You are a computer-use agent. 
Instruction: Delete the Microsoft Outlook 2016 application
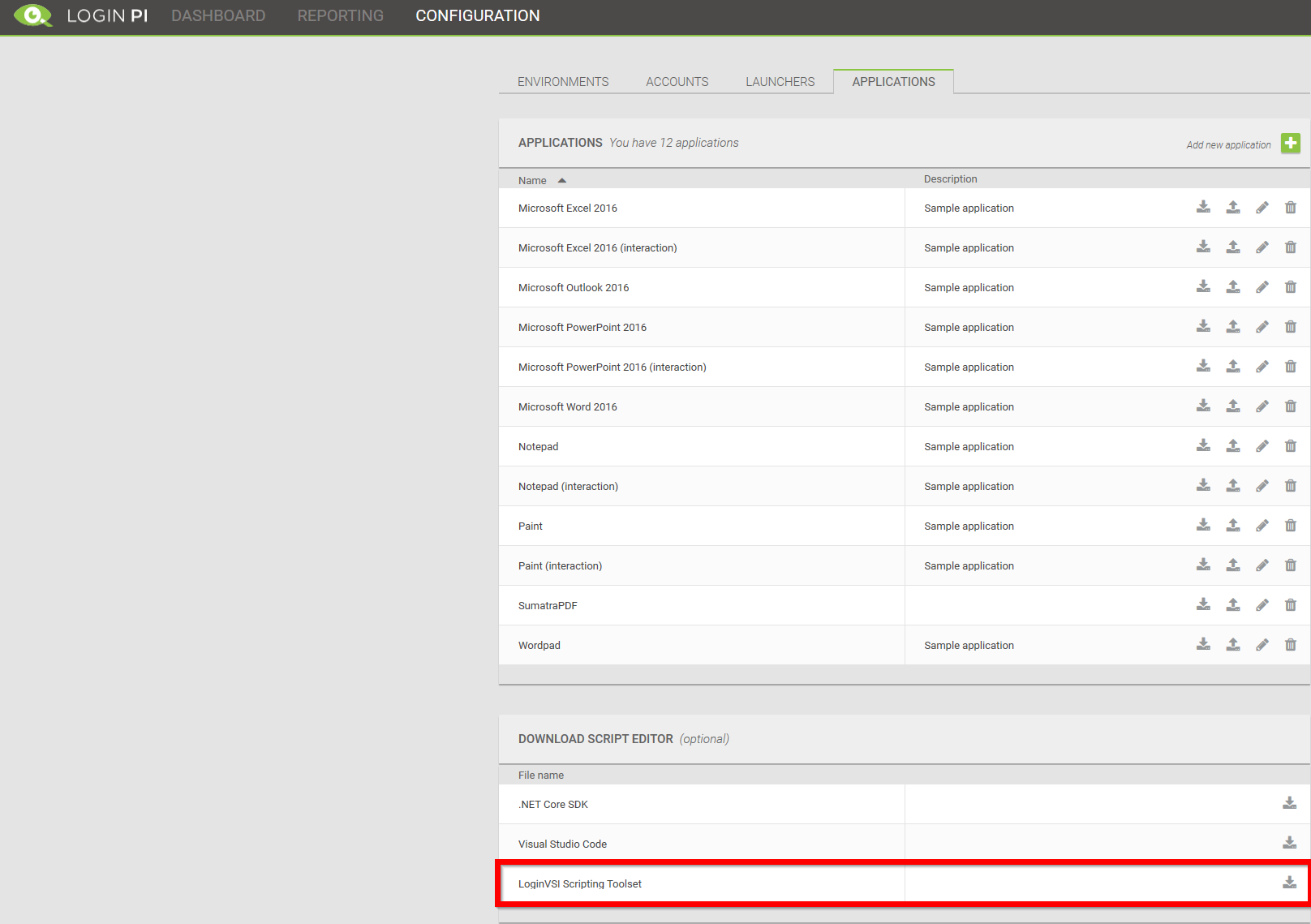[x=1291, y=287]
